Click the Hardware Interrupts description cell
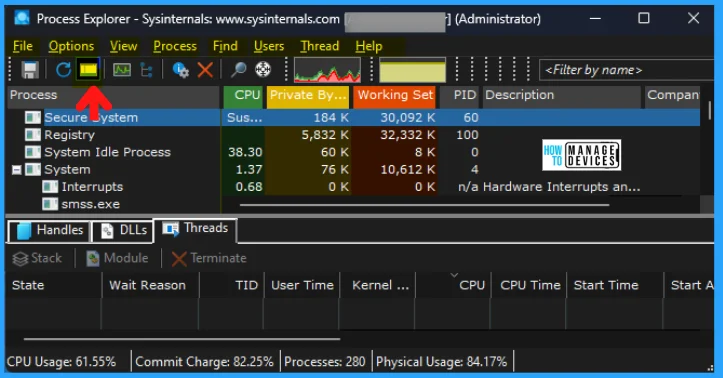Image resolution: width=723 pixels, height=378 pixels. click(x=562, y=187)
